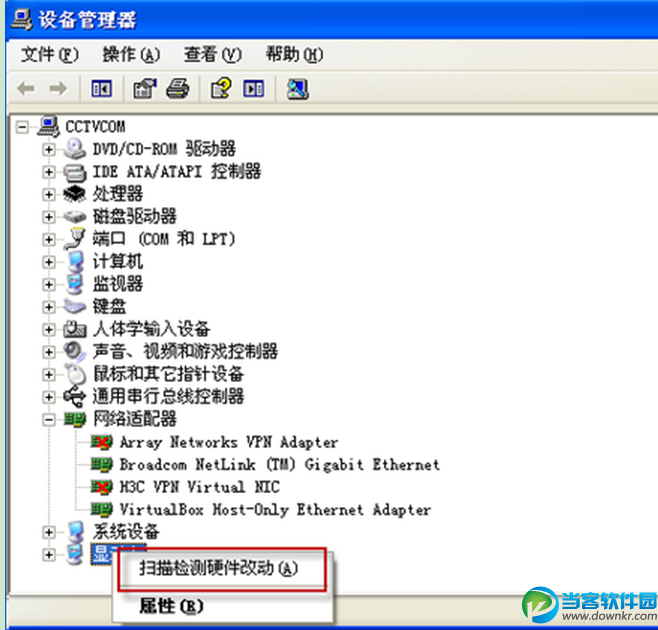The height and width of the screenshot is (630, 658).
Task: Collapse the 网络适配器 node
Action: pyautogui.click(x=49, y=419)
